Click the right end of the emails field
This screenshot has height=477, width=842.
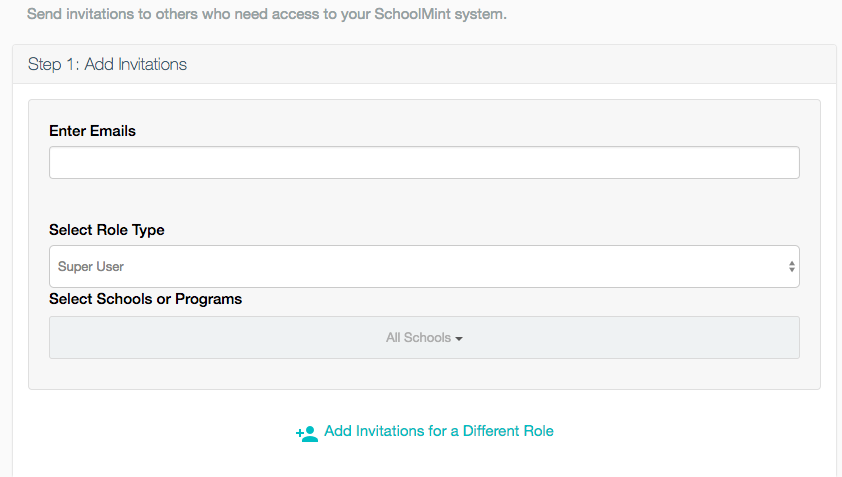pos(784,162)
